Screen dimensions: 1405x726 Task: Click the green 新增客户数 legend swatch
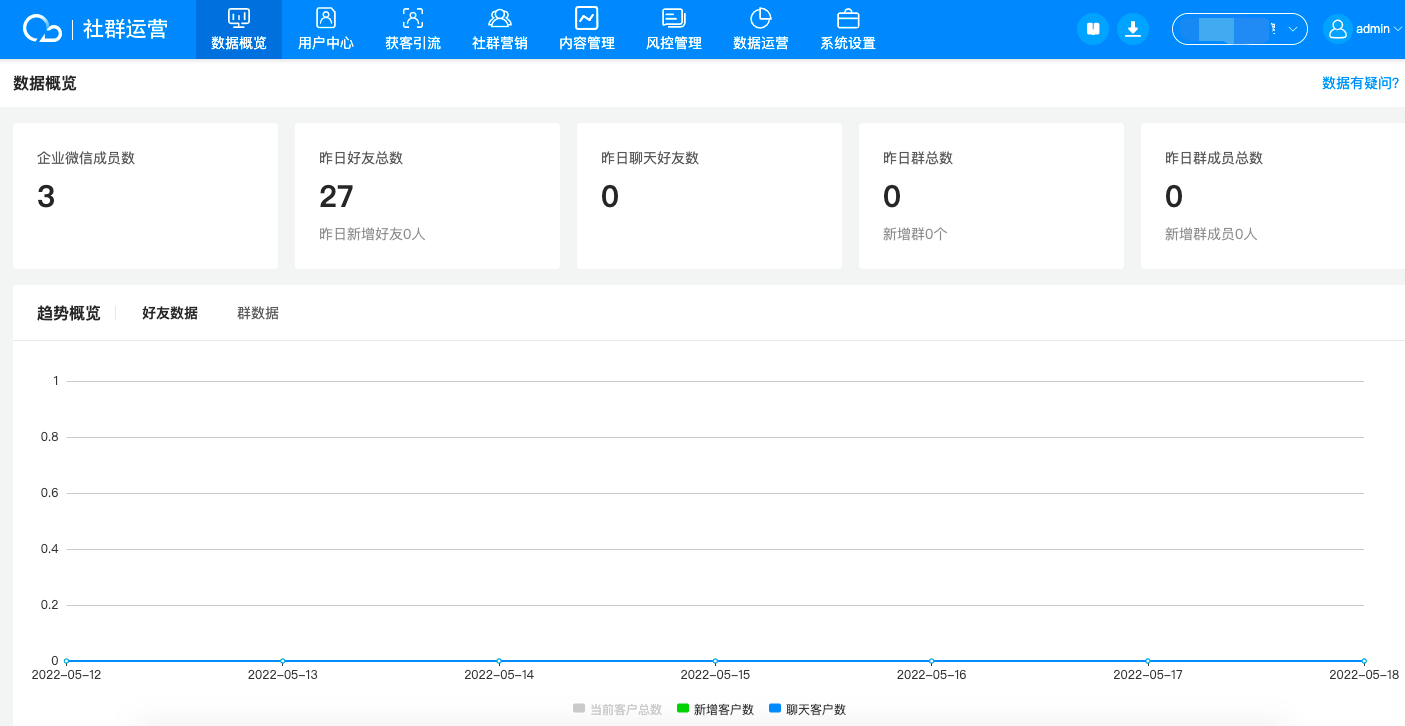point(683,708)
